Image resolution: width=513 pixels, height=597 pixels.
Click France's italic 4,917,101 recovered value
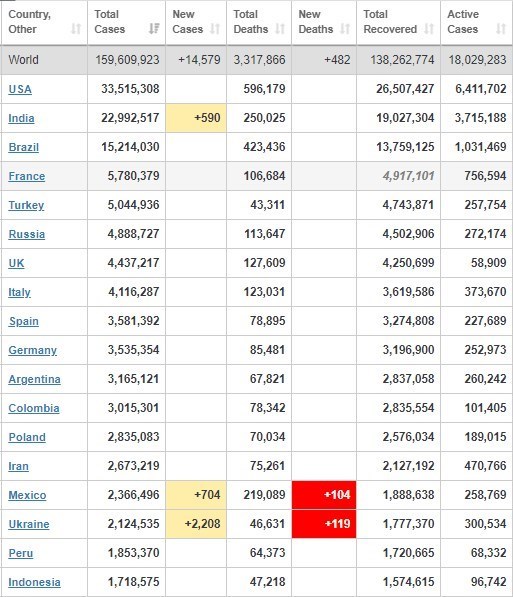click(x=409, y=176)
